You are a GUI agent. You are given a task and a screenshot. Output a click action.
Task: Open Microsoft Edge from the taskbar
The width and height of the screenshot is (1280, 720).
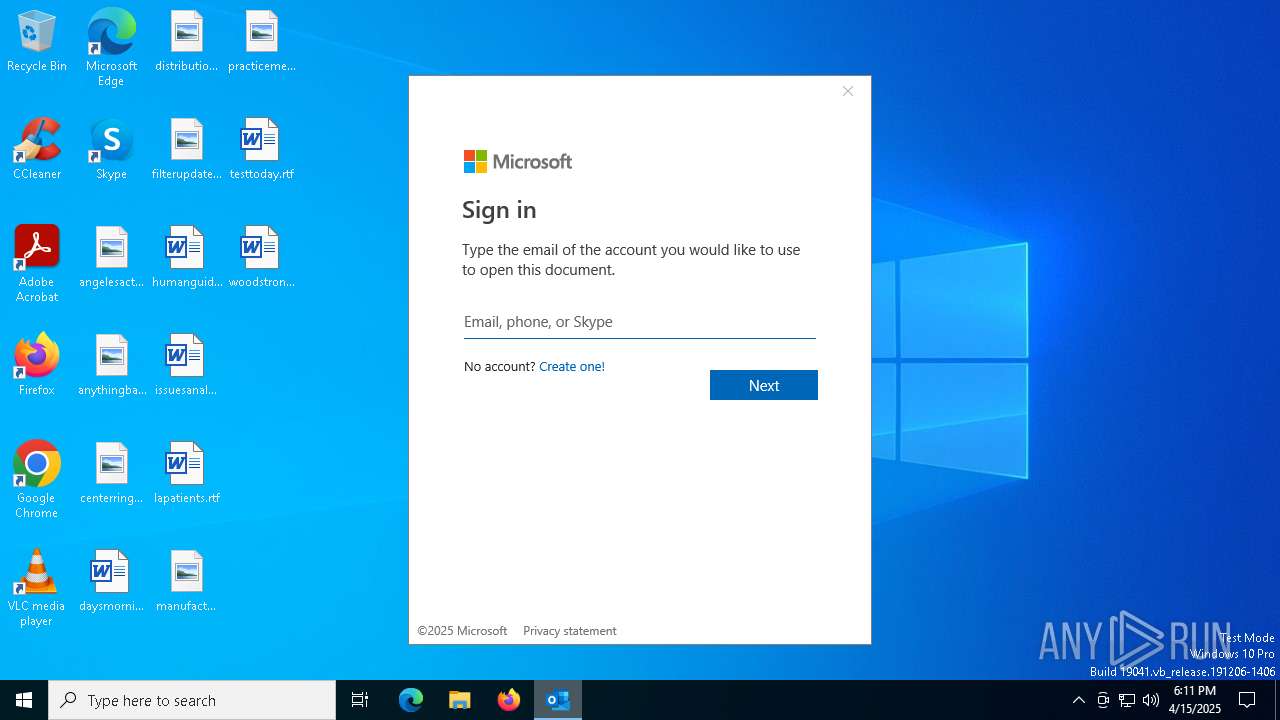tap(411, 700)
